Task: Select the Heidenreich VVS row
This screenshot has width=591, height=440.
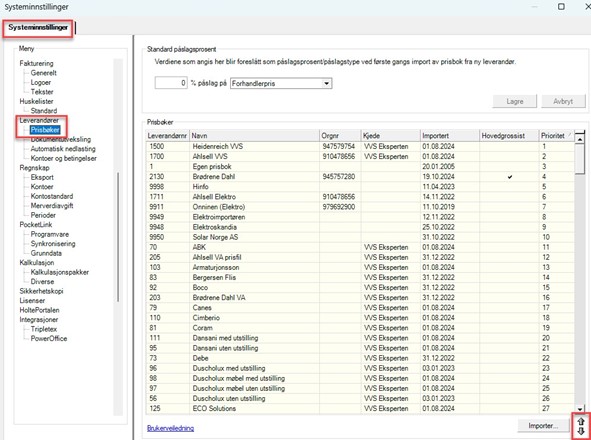Action: point(360,146)
